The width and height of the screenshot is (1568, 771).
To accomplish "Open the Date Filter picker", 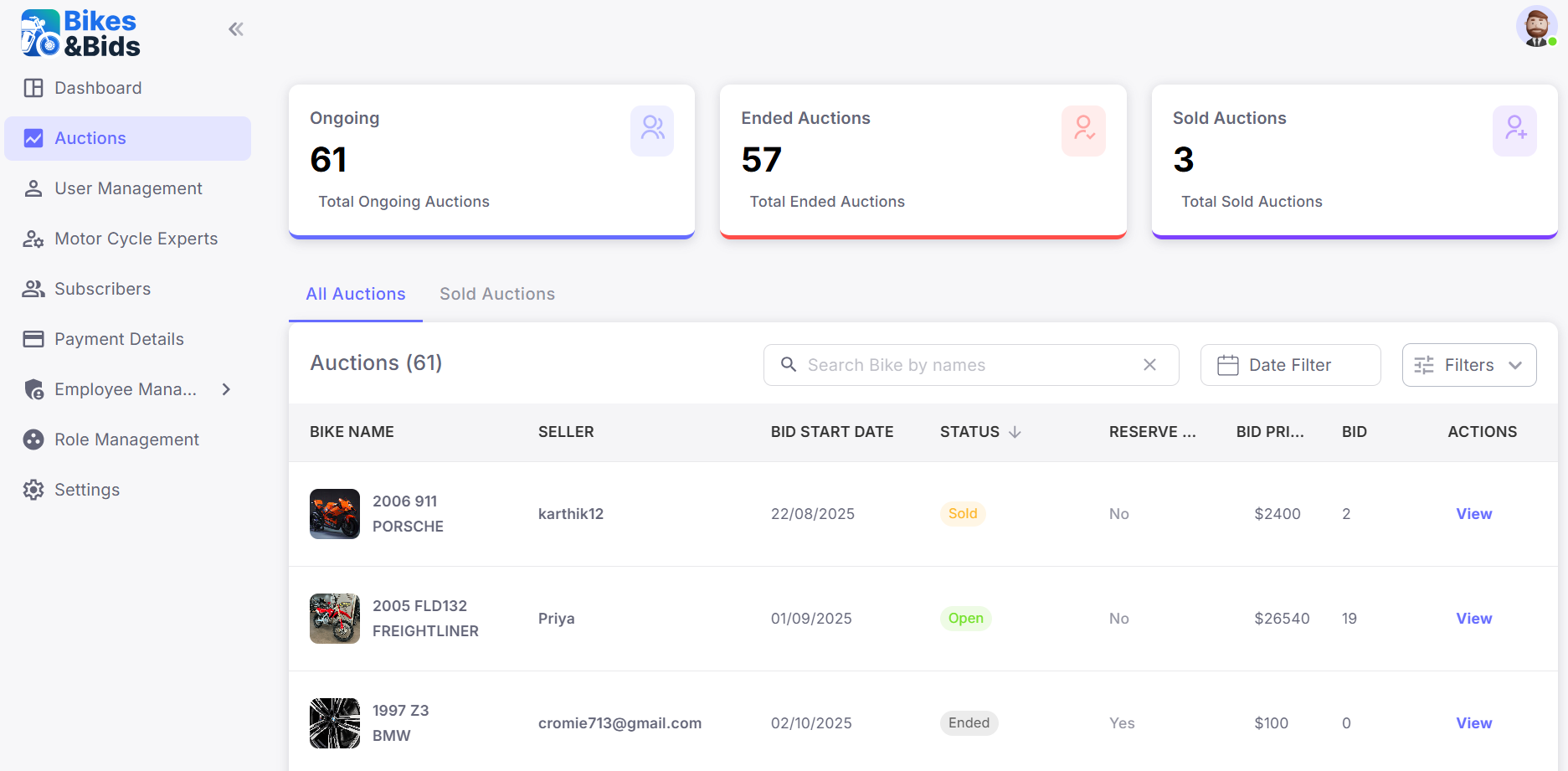I will coord(1289,365).
